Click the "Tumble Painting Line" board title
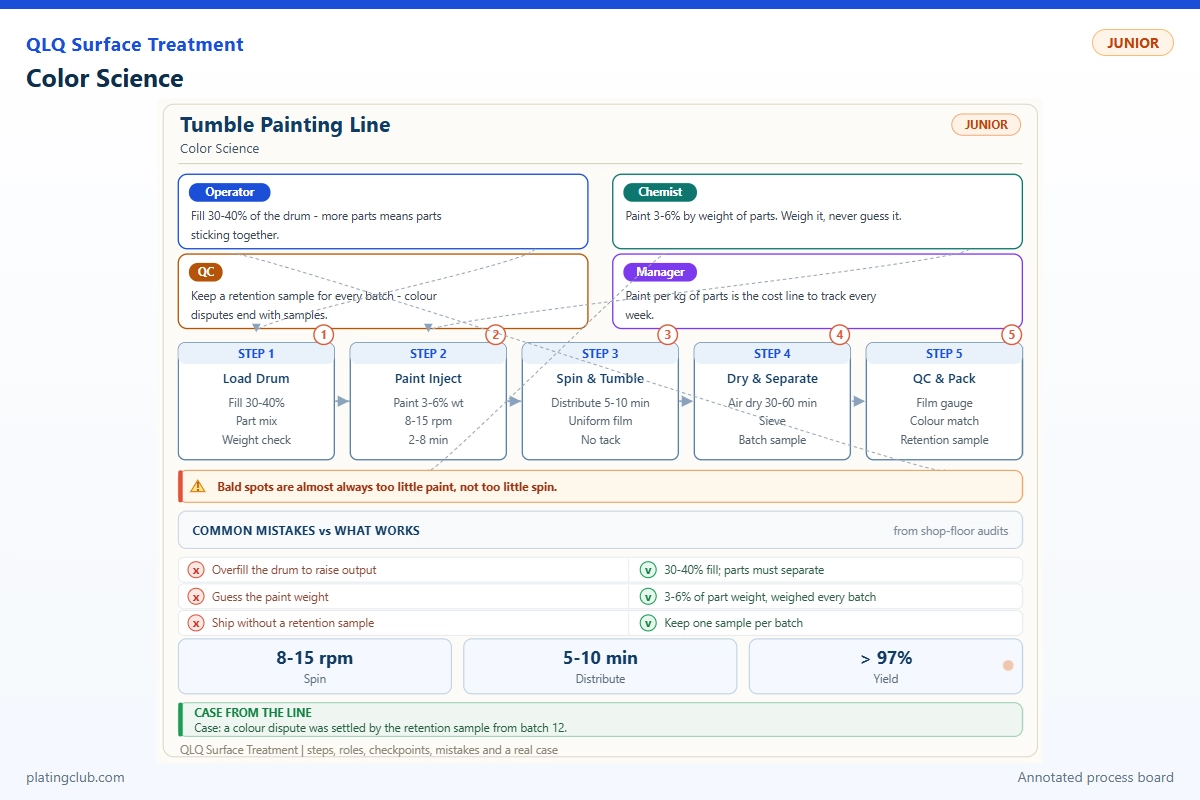The height and width of the screenshot is (800, 1200). 285,125
